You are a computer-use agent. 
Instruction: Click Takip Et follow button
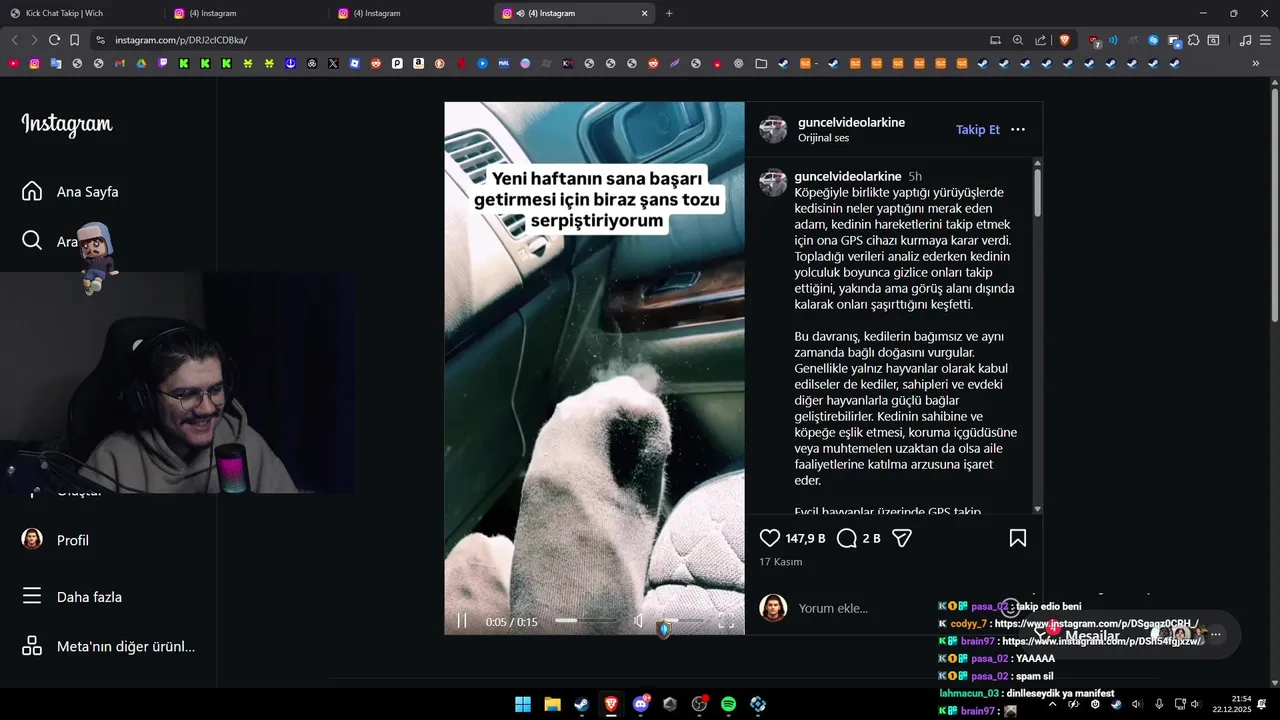(977, 130)
